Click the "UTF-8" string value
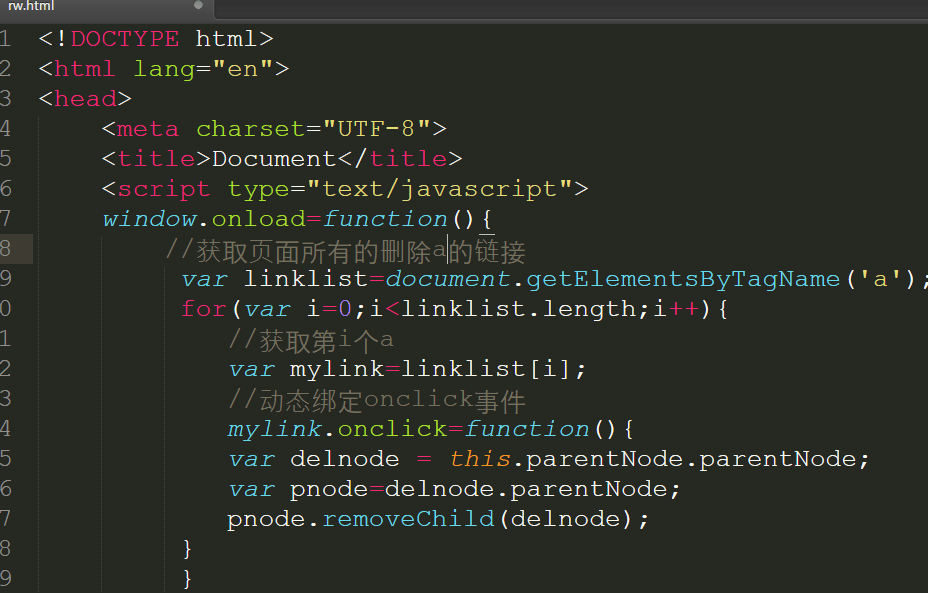 376,129
